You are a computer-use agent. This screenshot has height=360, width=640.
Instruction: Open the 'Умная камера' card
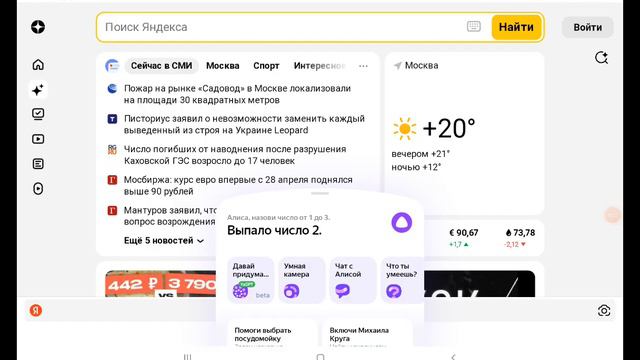[302, 280]
